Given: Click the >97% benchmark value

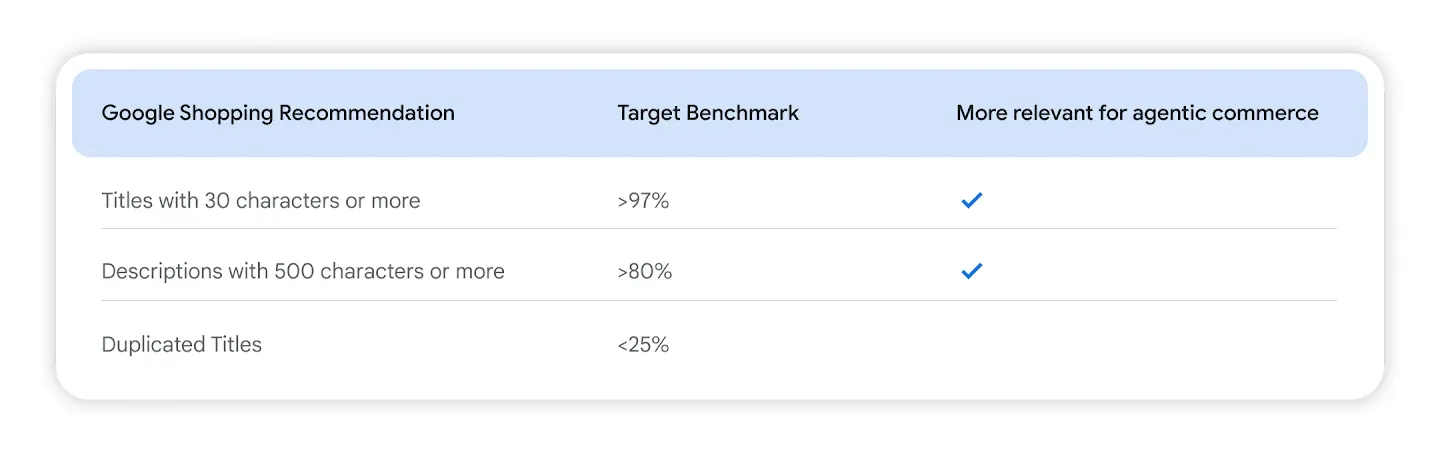Looking at the screenshot, I should point(643,200).
